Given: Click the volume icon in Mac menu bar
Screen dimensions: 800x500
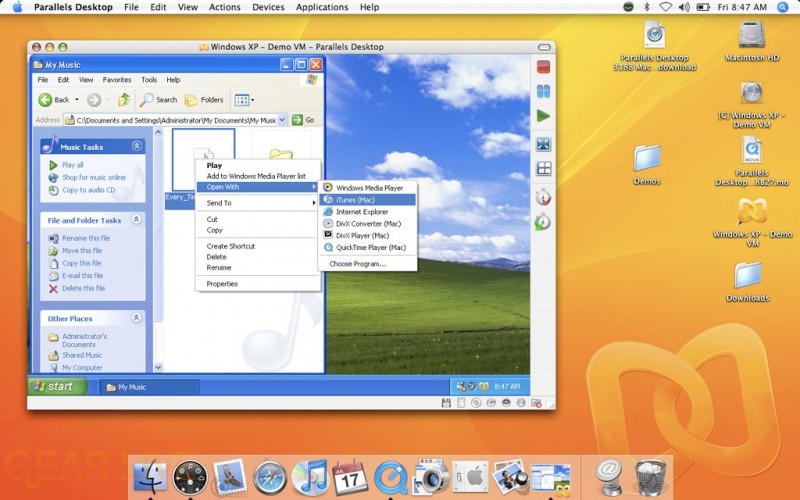Looking at the screenshot, I should coord(684,7).
